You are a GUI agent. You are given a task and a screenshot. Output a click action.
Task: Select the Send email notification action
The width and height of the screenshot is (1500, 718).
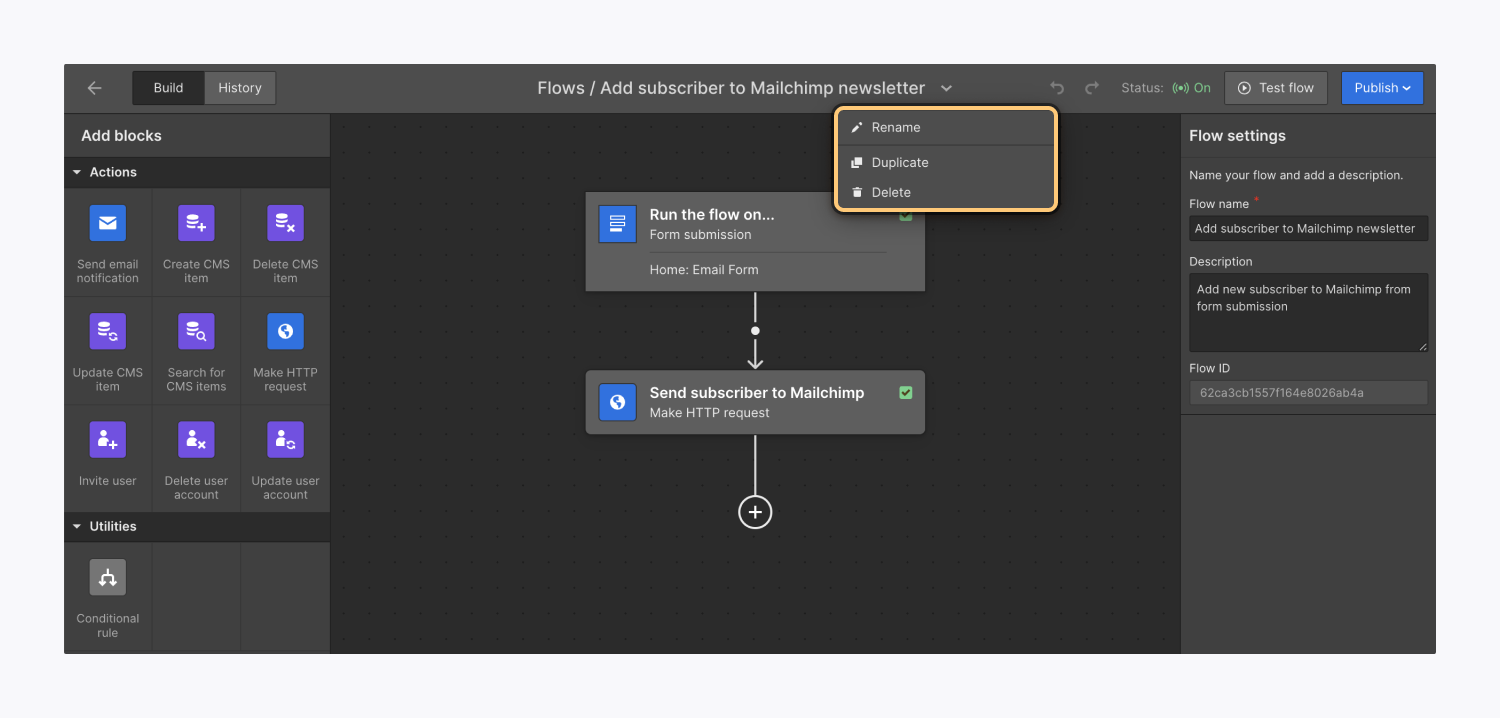tap(107, 241)
